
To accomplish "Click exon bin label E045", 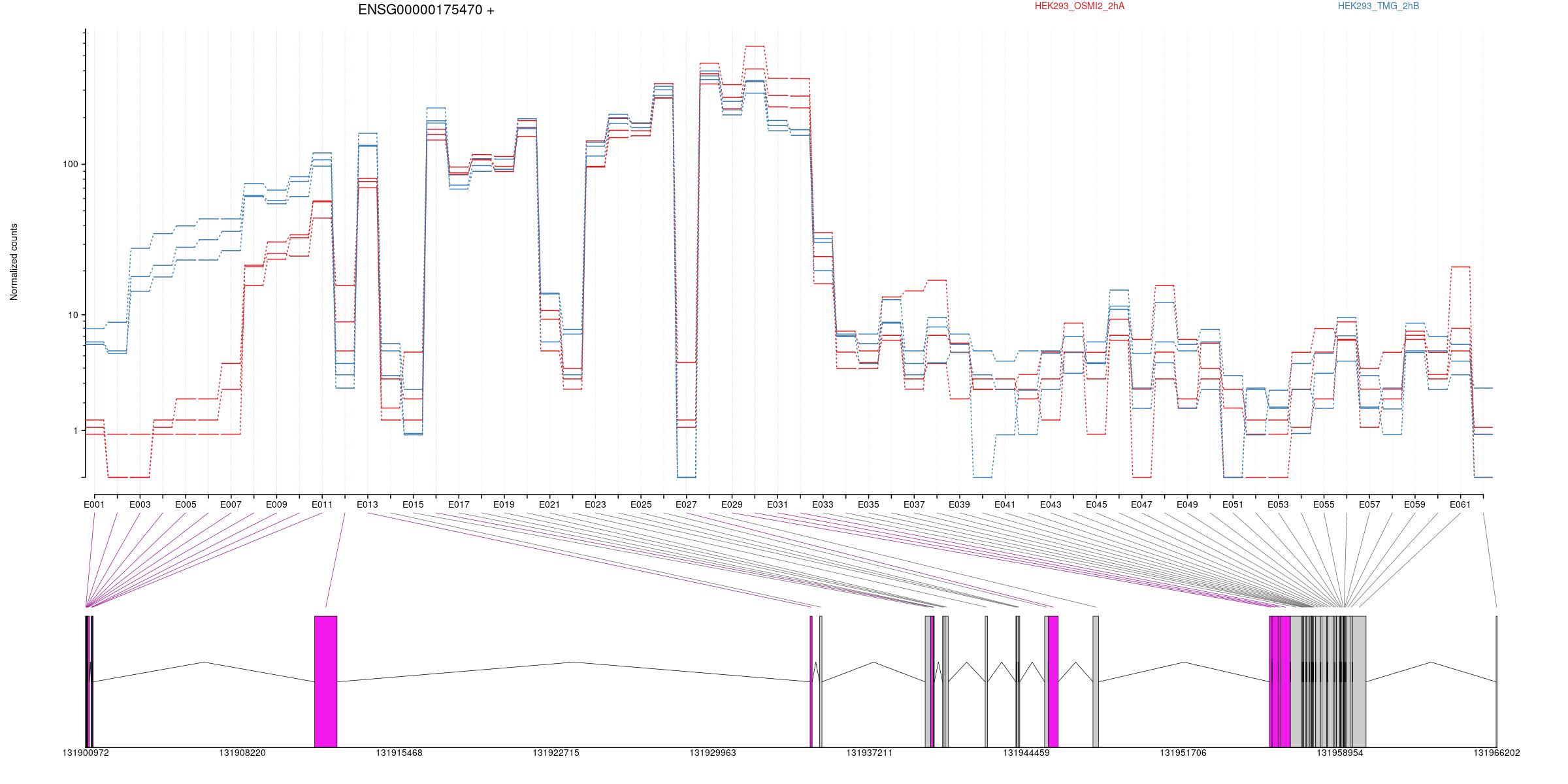I will coord(1096,504).
